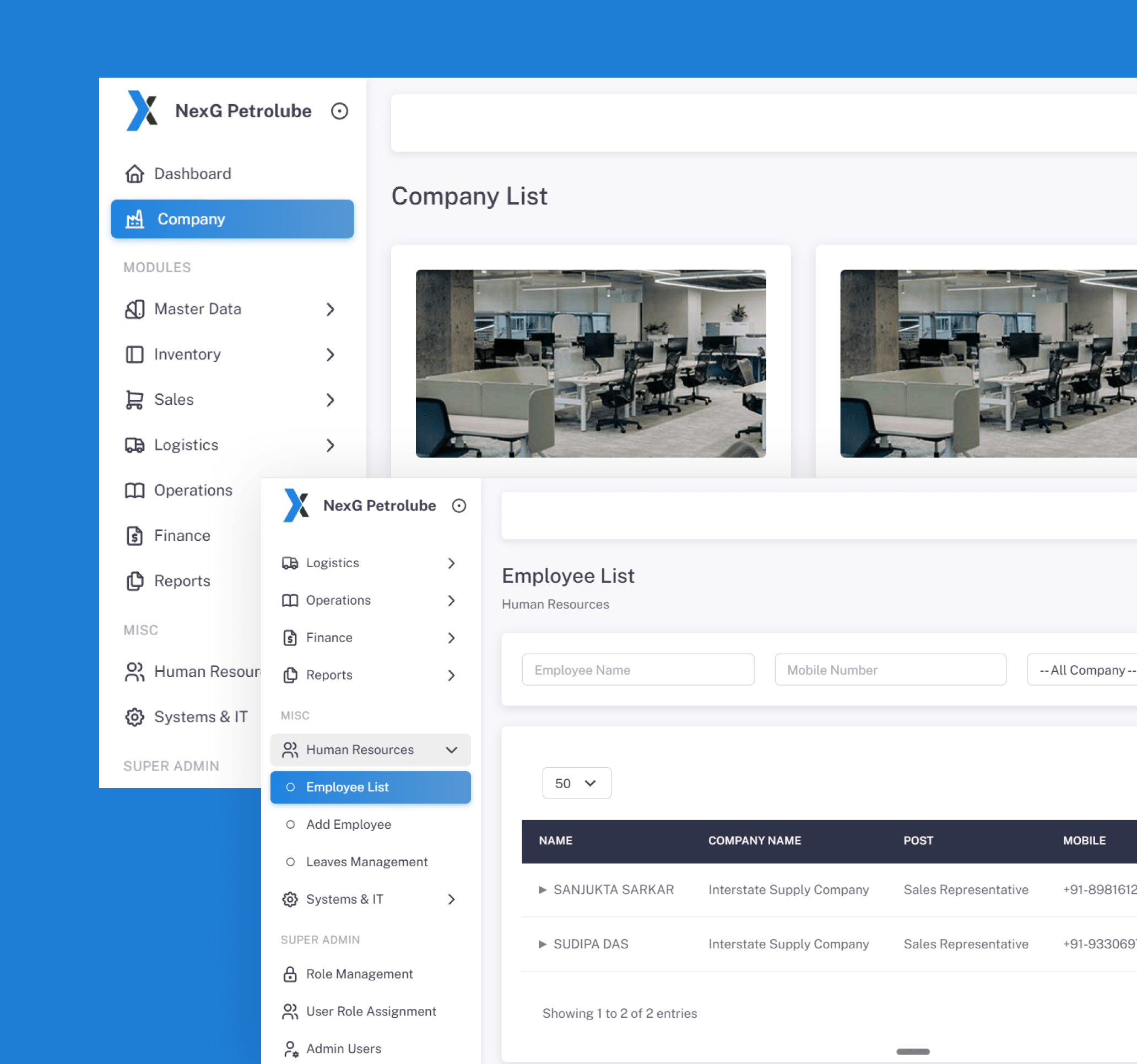Open the Inventory module icon

point(135,355)
